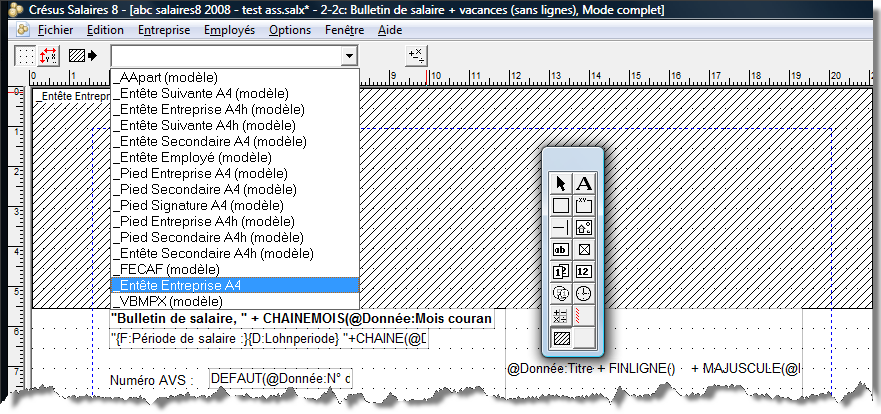Choose '_Entête Suivante A4h (modèle)'
This screenshot has width=881, height=414.
click(x=235, y=125)
